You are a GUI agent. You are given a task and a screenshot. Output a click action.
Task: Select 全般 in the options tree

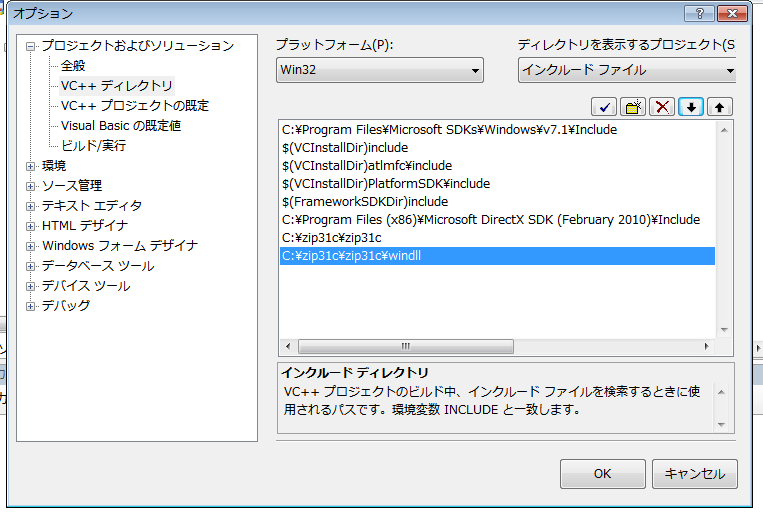[x=73, y=66]
